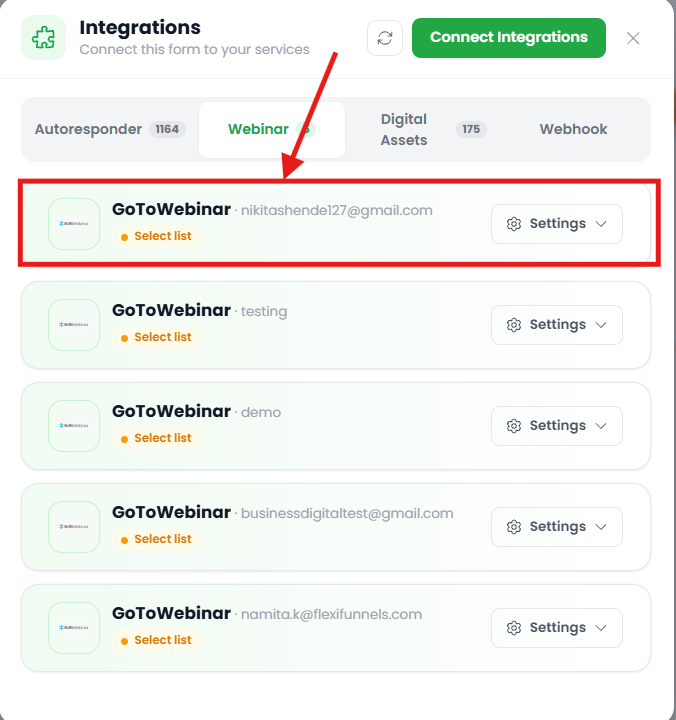This screenshot has height=720, width=676.
Task: Click Select list on the testing integration
Action: point(156,338)
